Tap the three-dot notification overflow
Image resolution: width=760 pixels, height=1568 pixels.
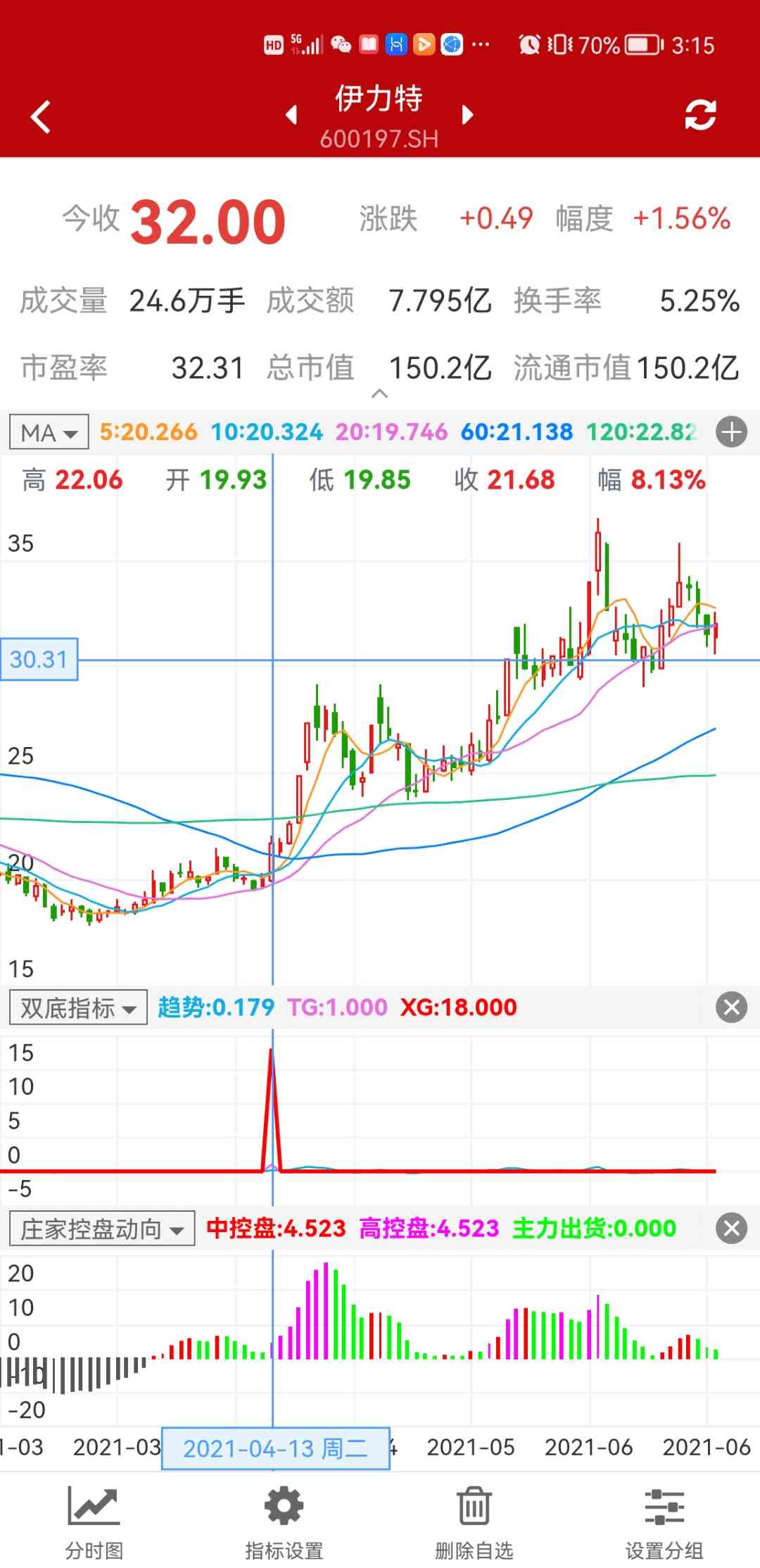pos(481,44)
